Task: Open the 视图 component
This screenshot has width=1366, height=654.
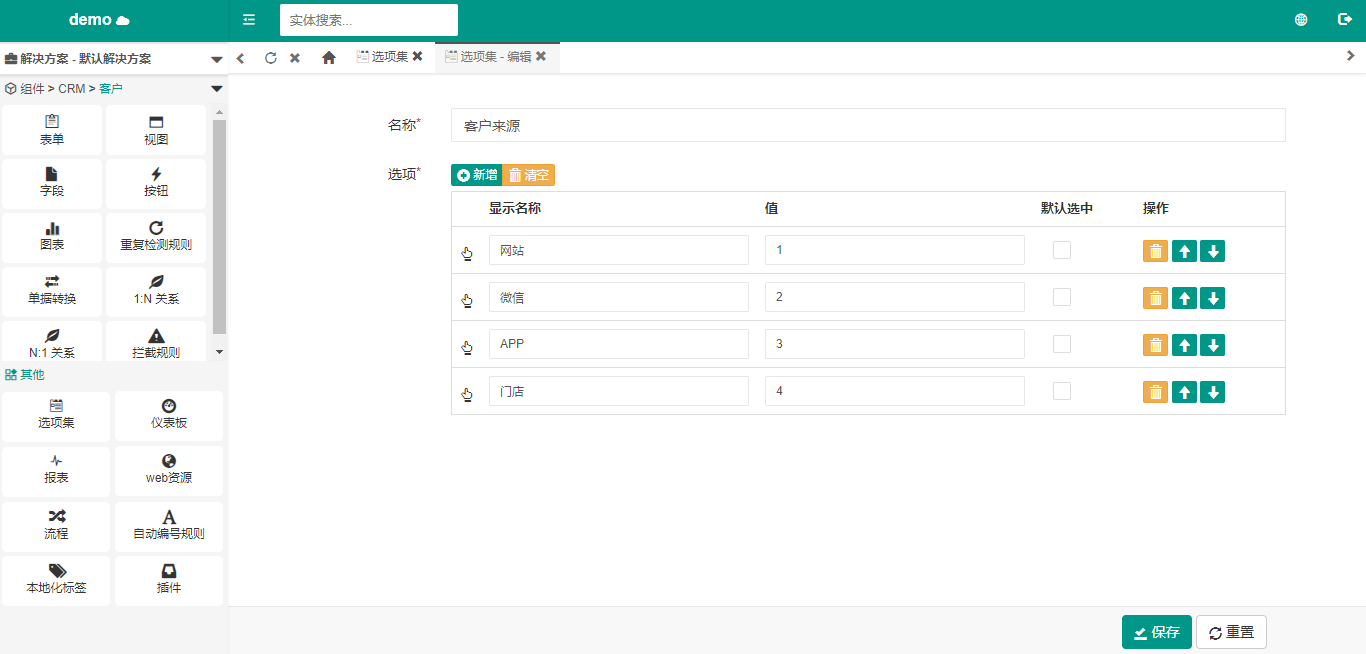Action: click(x=156, y=130)
